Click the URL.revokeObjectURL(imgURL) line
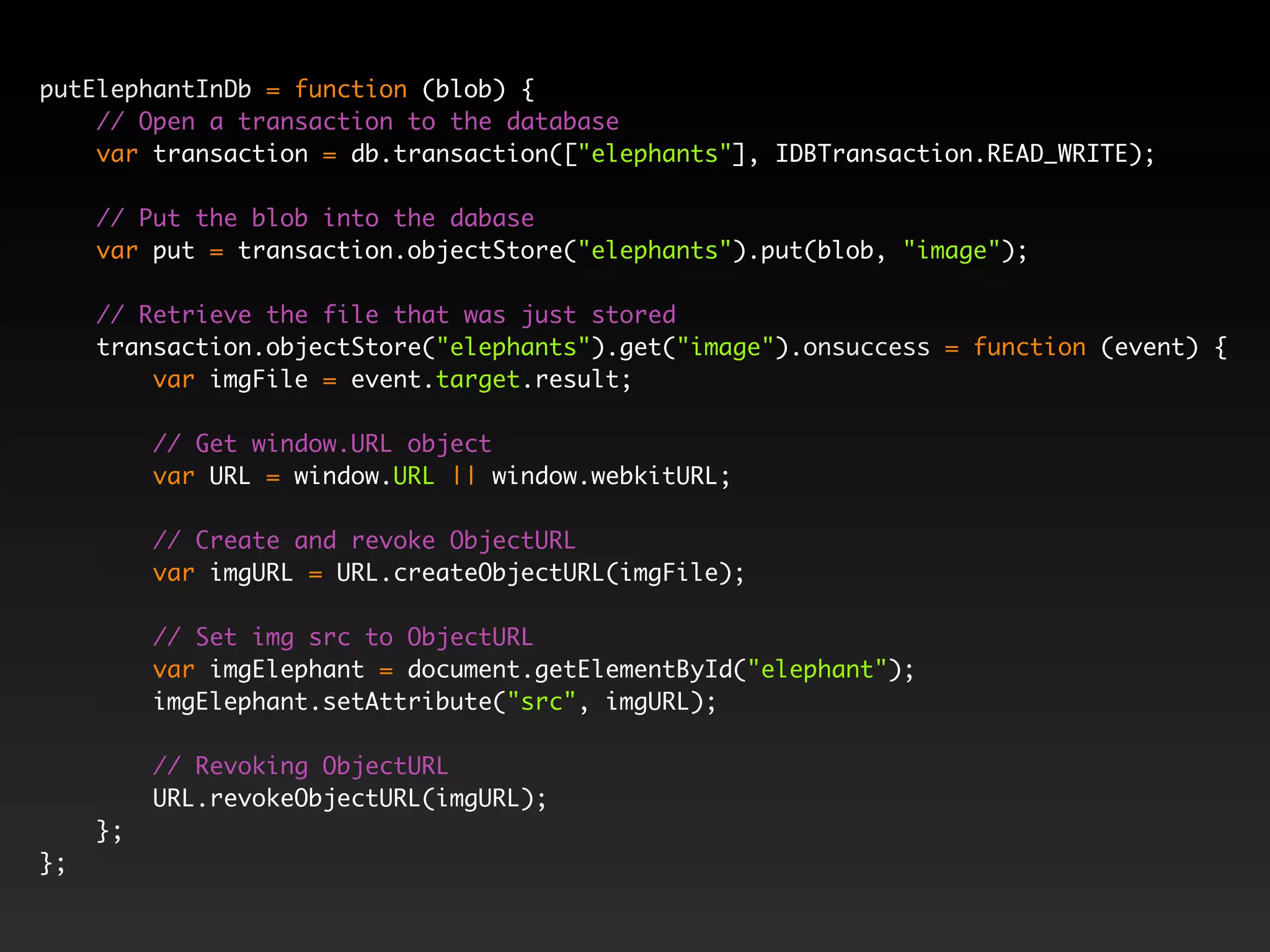 point(349,799)
